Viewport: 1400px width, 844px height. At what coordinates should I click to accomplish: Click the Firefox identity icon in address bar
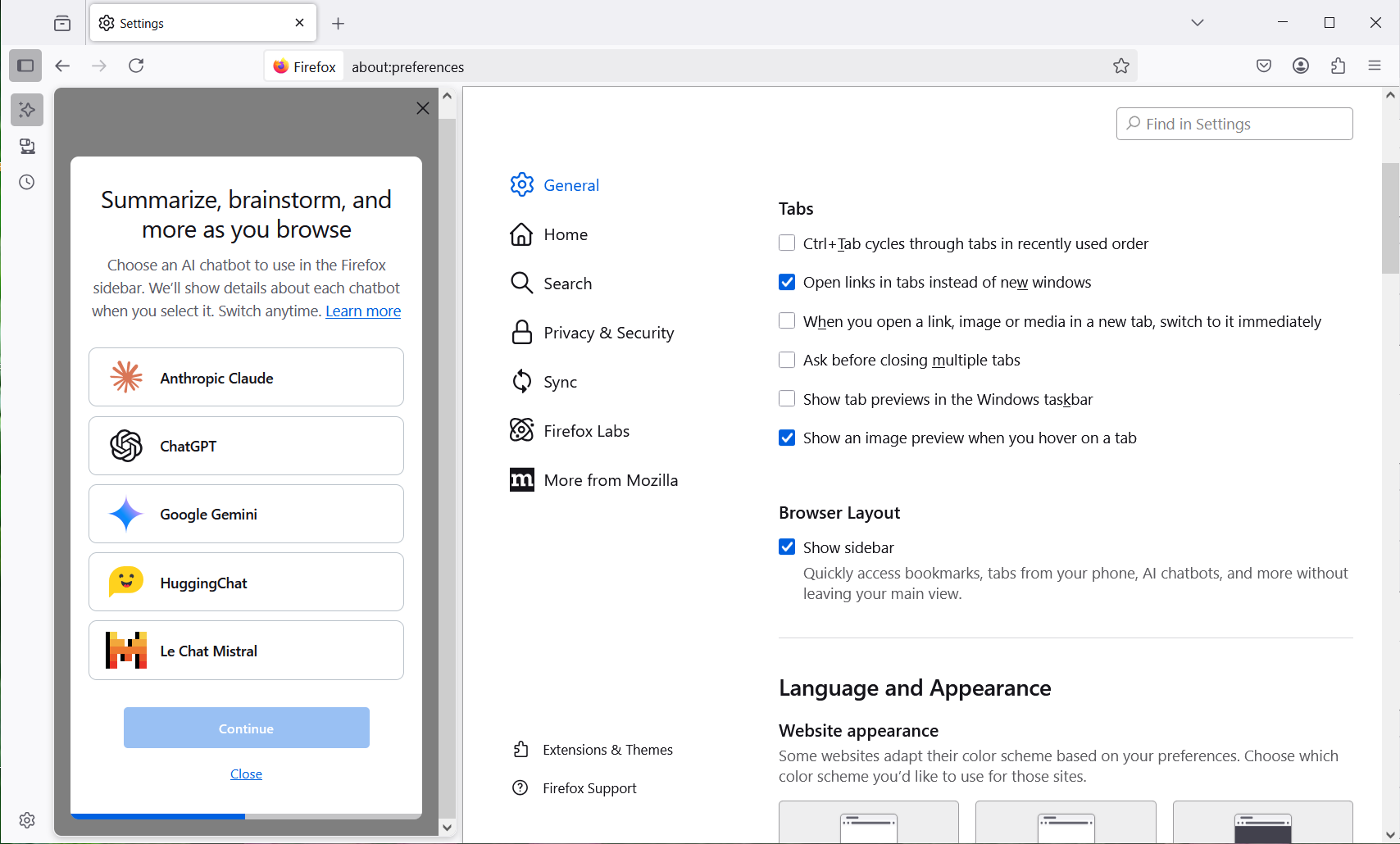304,66
